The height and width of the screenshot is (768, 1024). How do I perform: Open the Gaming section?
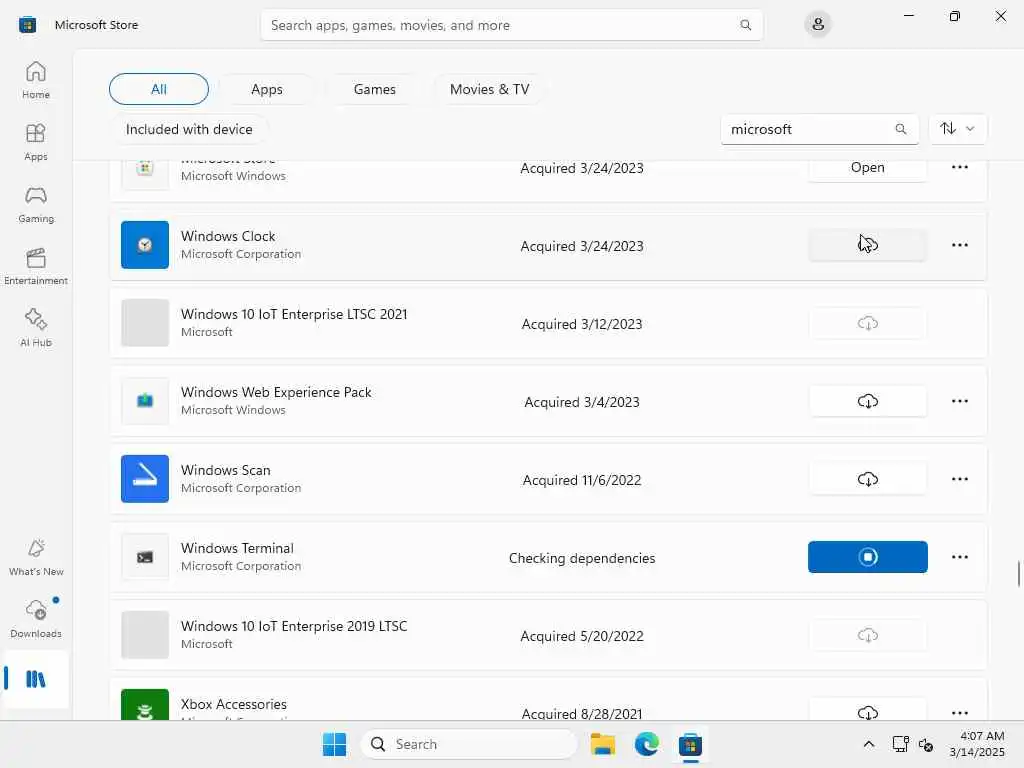[x=36, y=204]
